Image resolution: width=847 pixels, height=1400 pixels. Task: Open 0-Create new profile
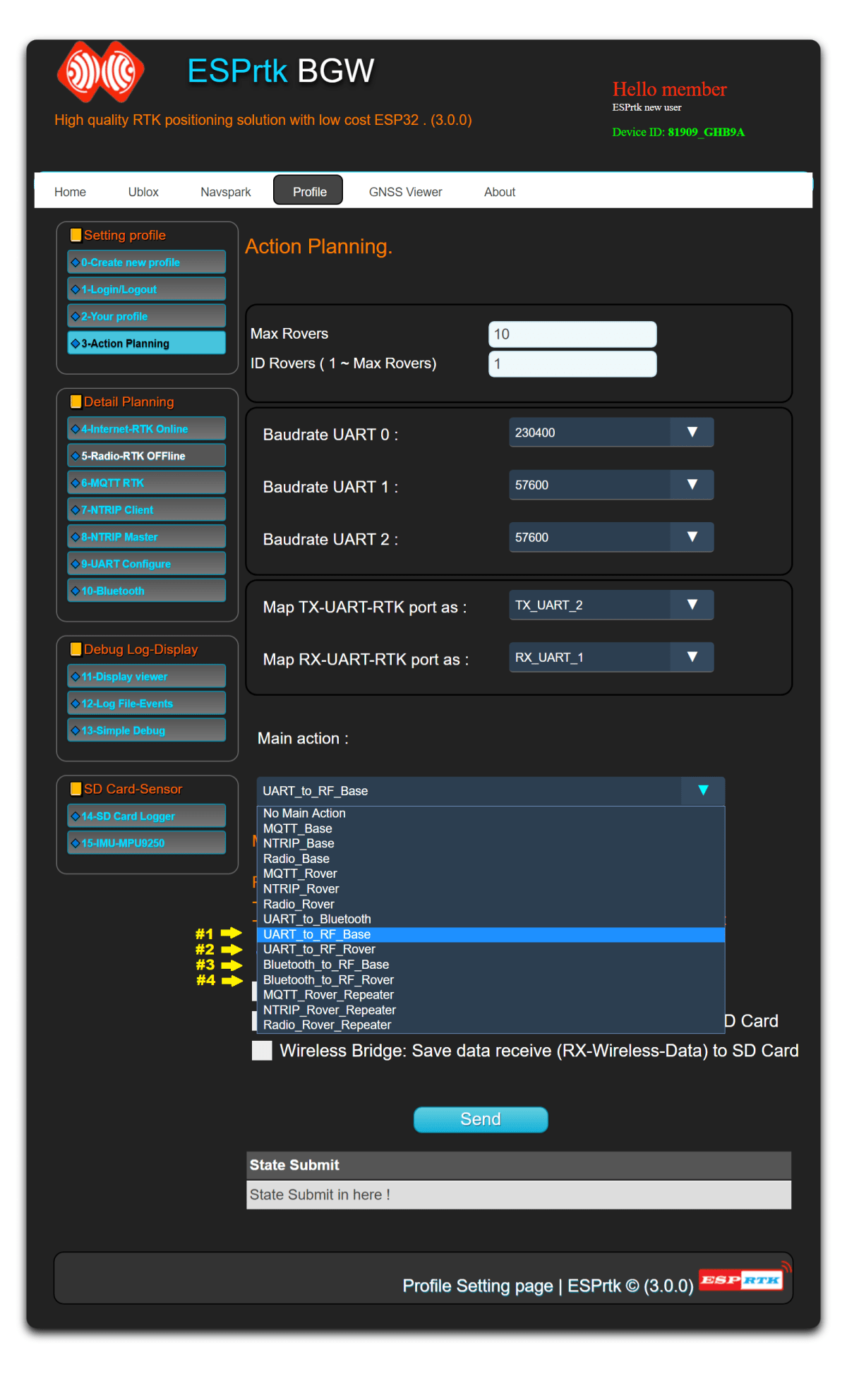(147, 262)
